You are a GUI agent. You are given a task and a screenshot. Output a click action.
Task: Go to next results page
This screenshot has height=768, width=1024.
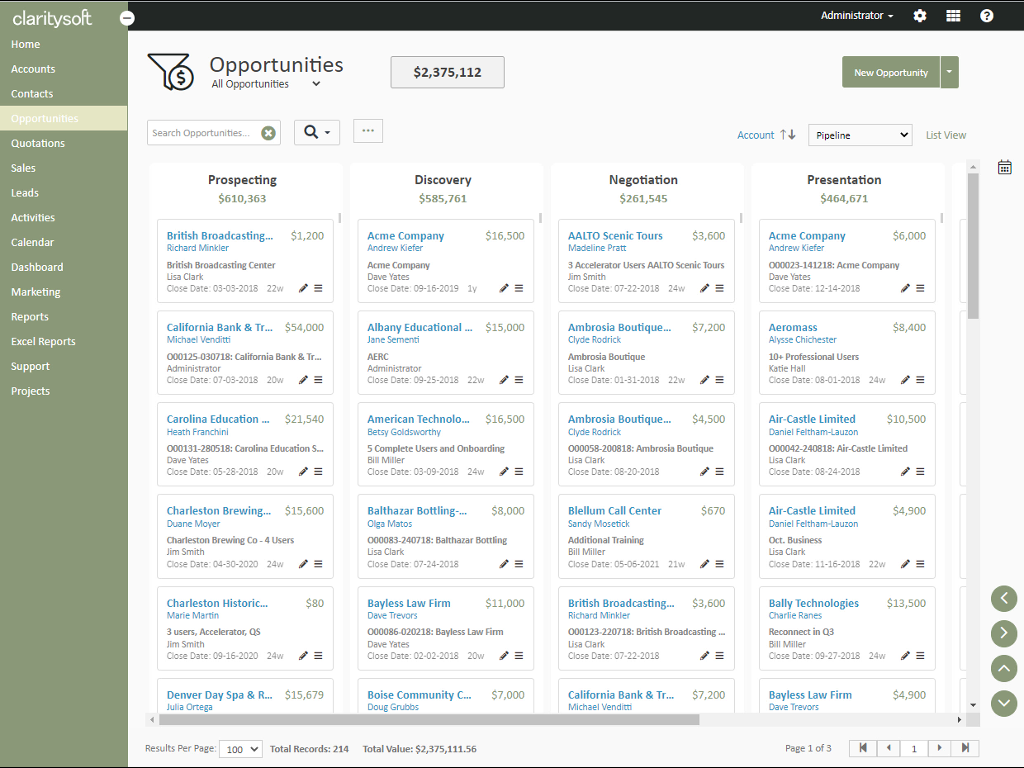(x=939, y=748)
